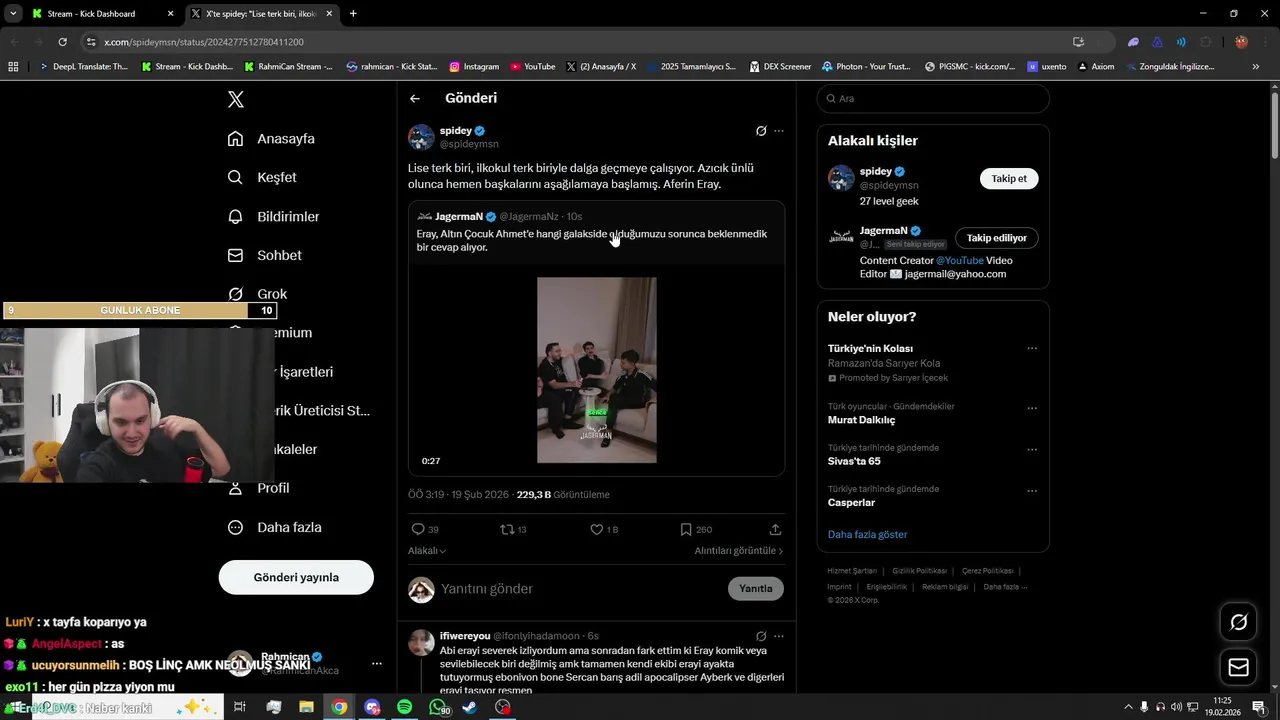Click the X logo in the sidebar

coord(236,99)
